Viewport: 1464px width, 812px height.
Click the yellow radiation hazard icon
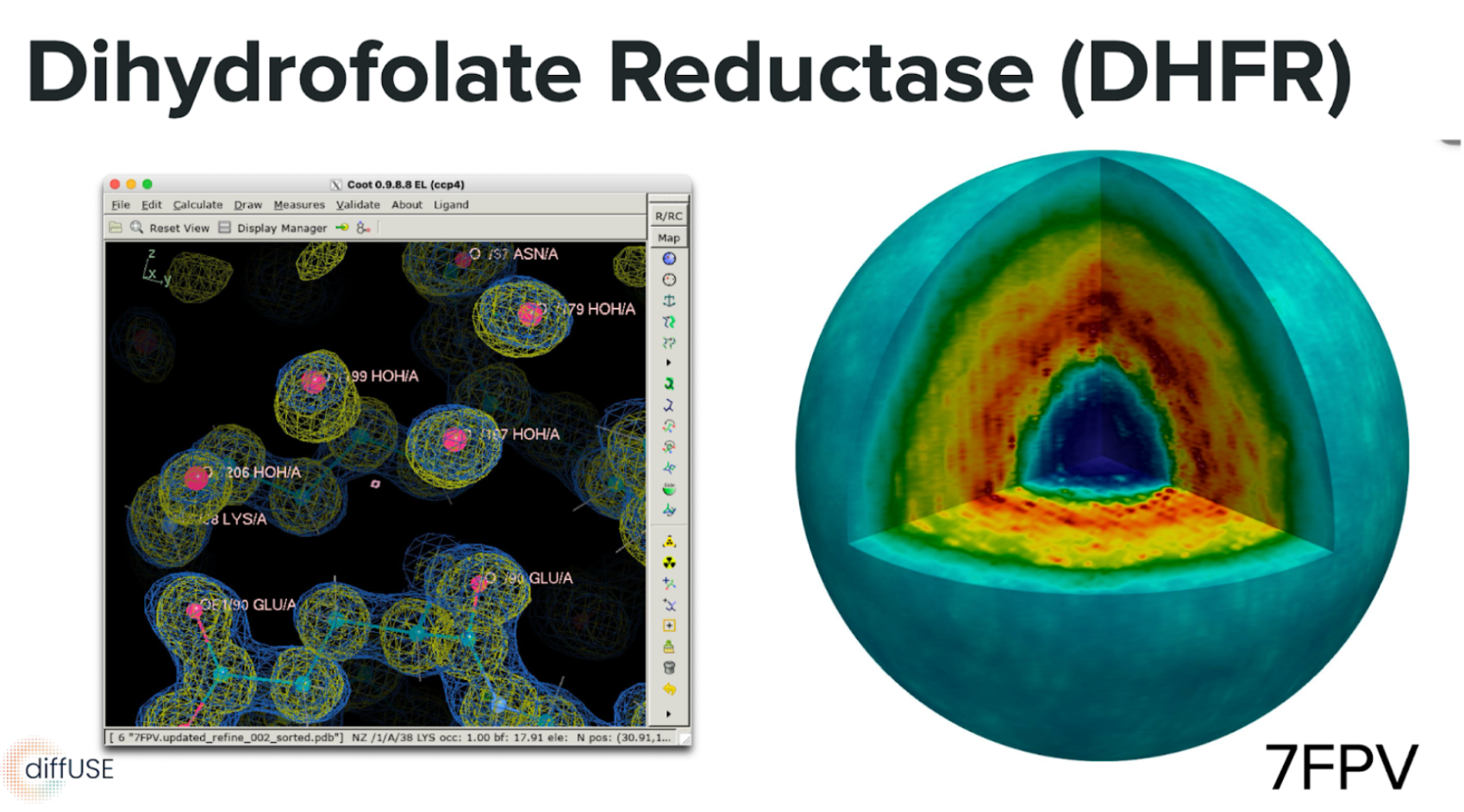[670, 561]
